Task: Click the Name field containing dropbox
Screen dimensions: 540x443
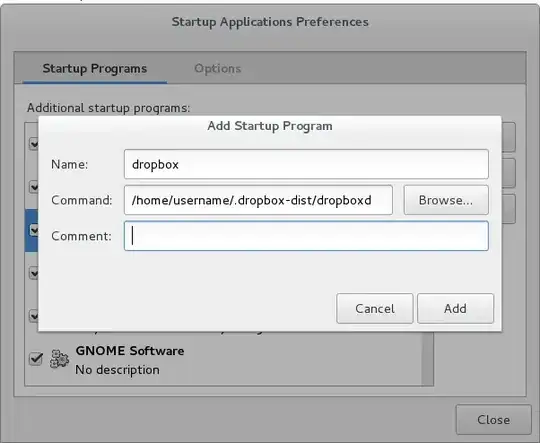Action: pyautogui.click(x=306, y=164)
